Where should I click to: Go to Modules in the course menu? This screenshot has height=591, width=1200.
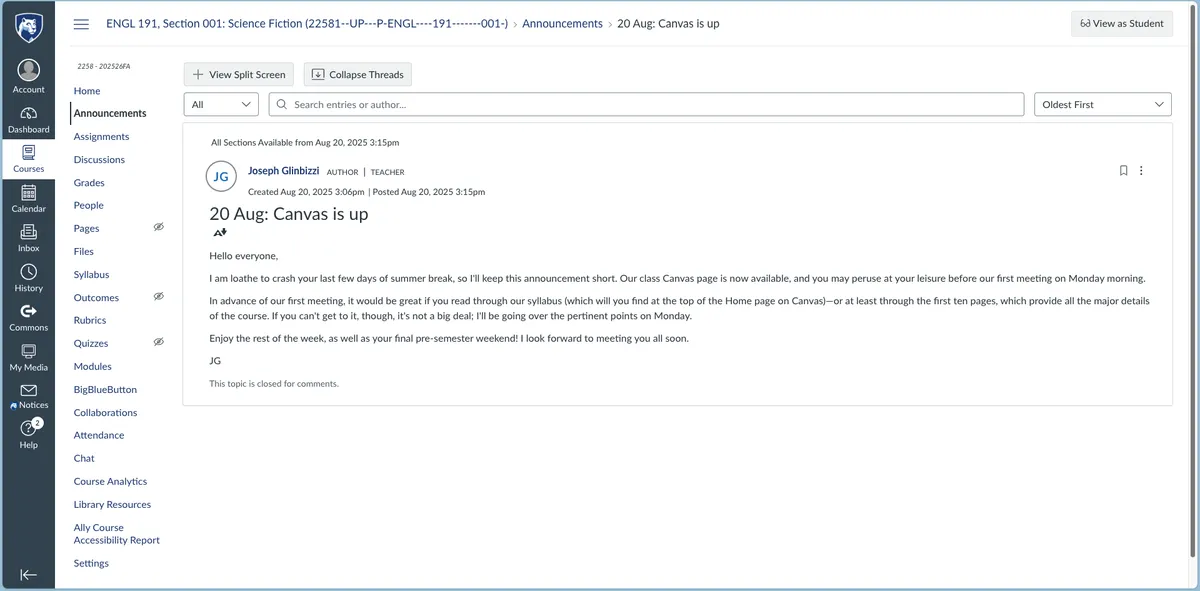point(92,366)
